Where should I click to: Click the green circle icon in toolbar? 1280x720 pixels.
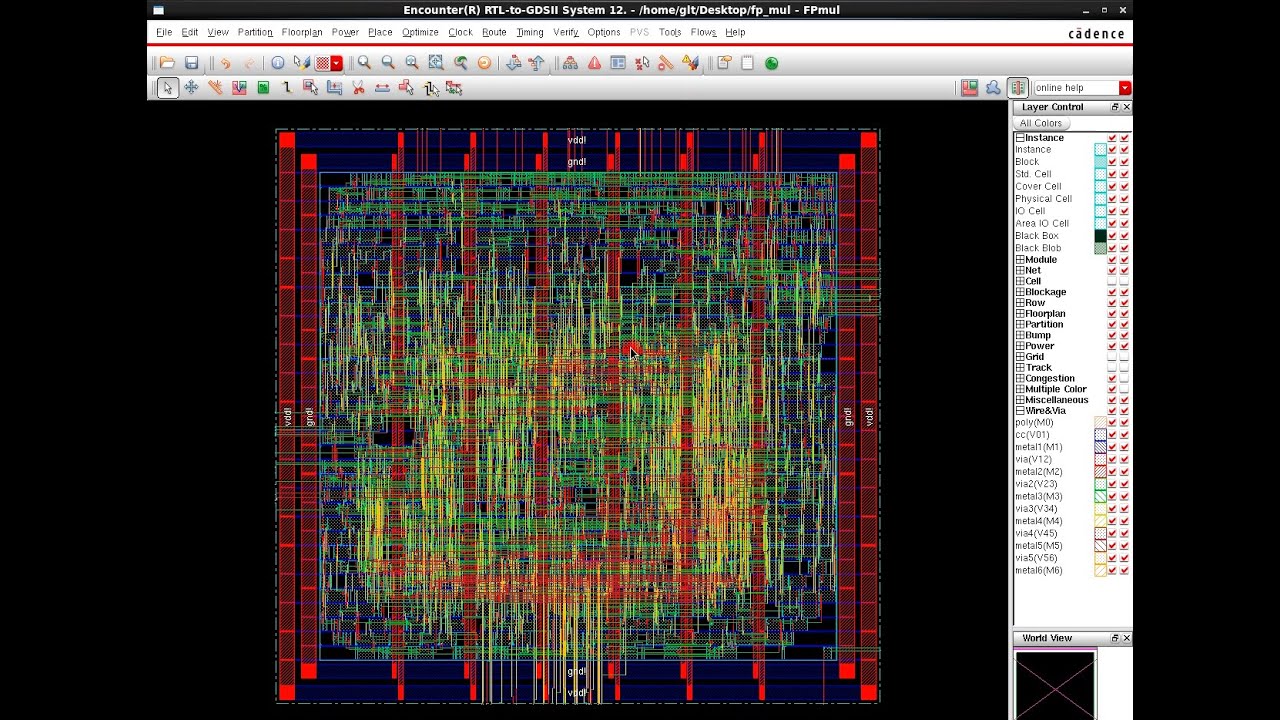(771, 63)
